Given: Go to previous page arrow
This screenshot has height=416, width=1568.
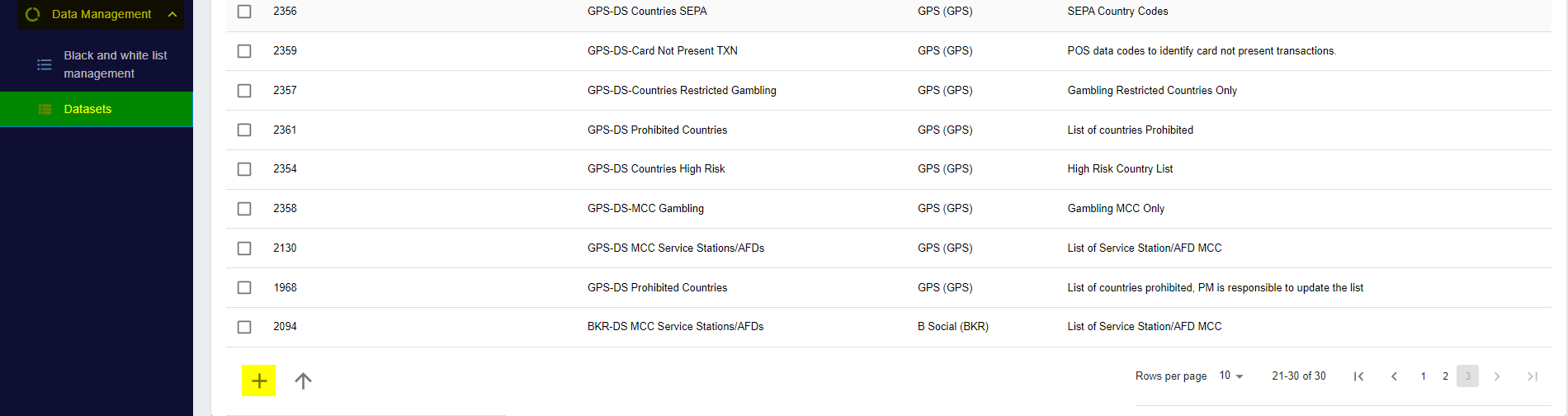Looking at the screenshot, I should pyautogui.click(x=1394, y=376).
